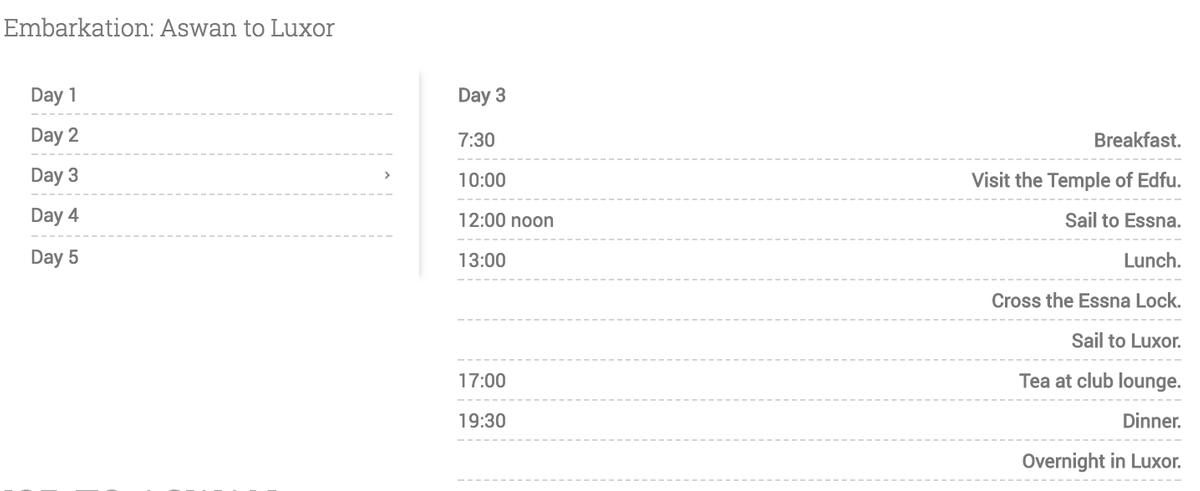Screen dimensions: 1200x491
Task: Select the Lunch schedule entry
Action: click(1152, 261)
